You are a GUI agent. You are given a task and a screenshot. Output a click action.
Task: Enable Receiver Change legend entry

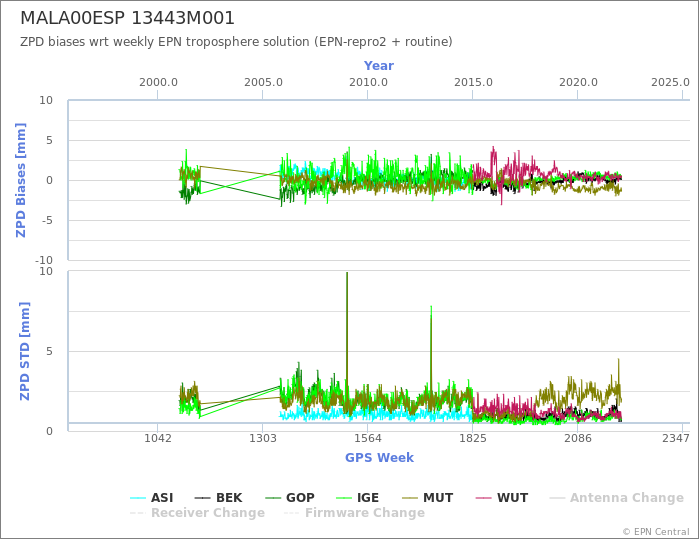[x=197, y=513]
